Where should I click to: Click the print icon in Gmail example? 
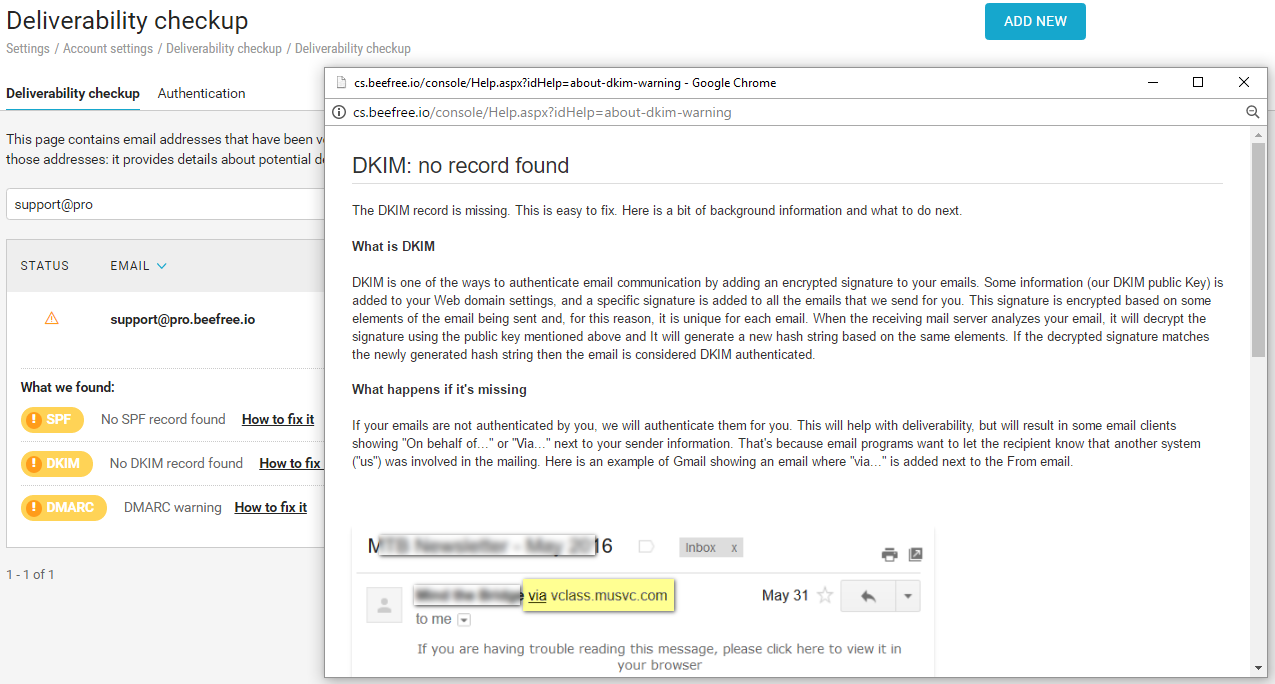(889, 555)
